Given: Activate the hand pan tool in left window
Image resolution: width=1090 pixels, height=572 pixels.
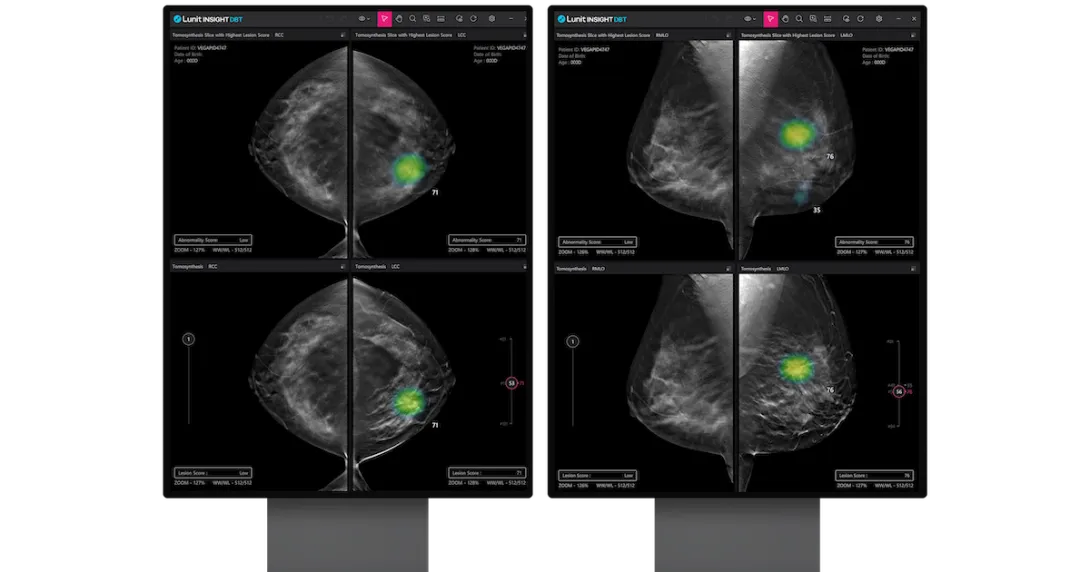Looking at the screenshot, I should point(398,18).
